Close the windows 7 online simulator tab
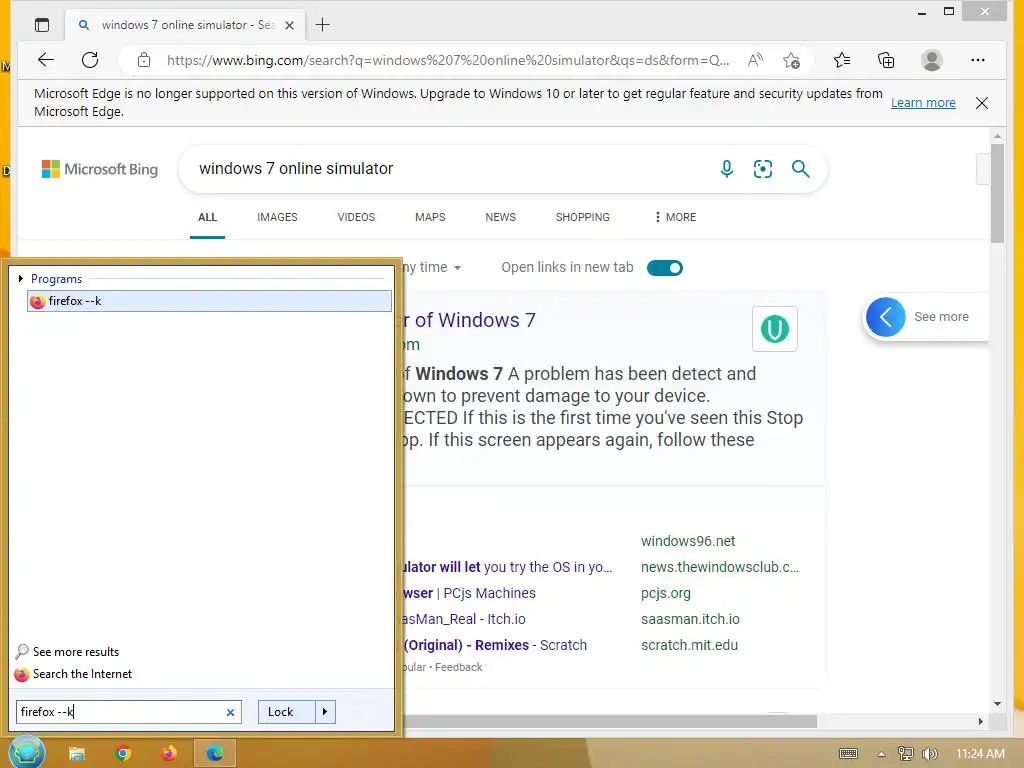 point(290,25)
